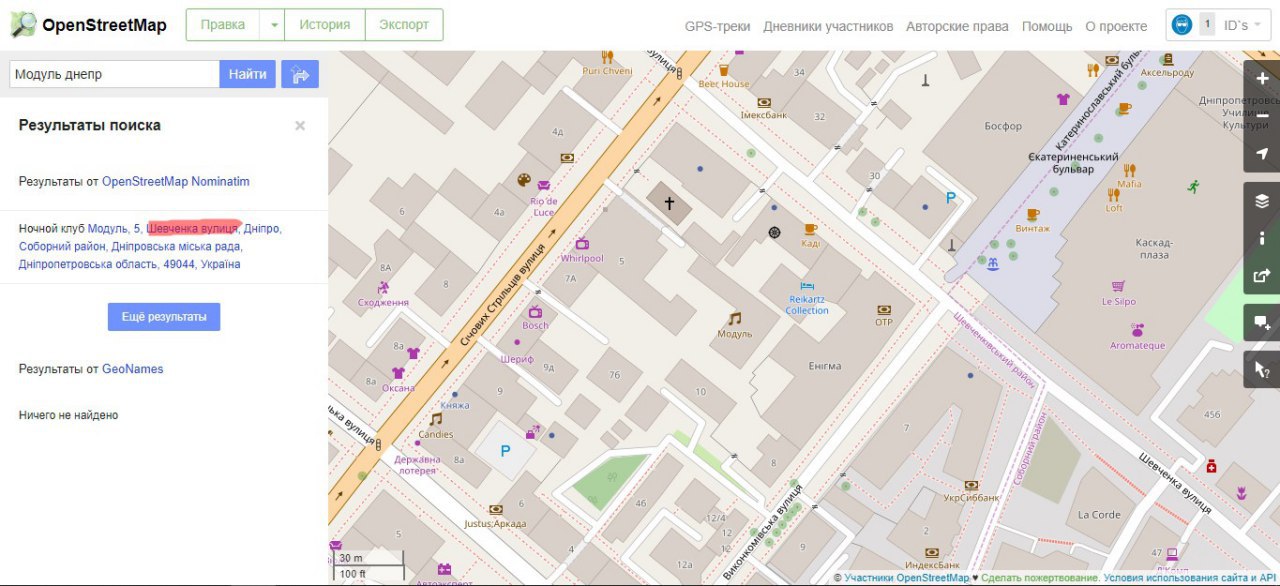
Task: Click the message count badge 1
Action: [x=1207, y=25]
